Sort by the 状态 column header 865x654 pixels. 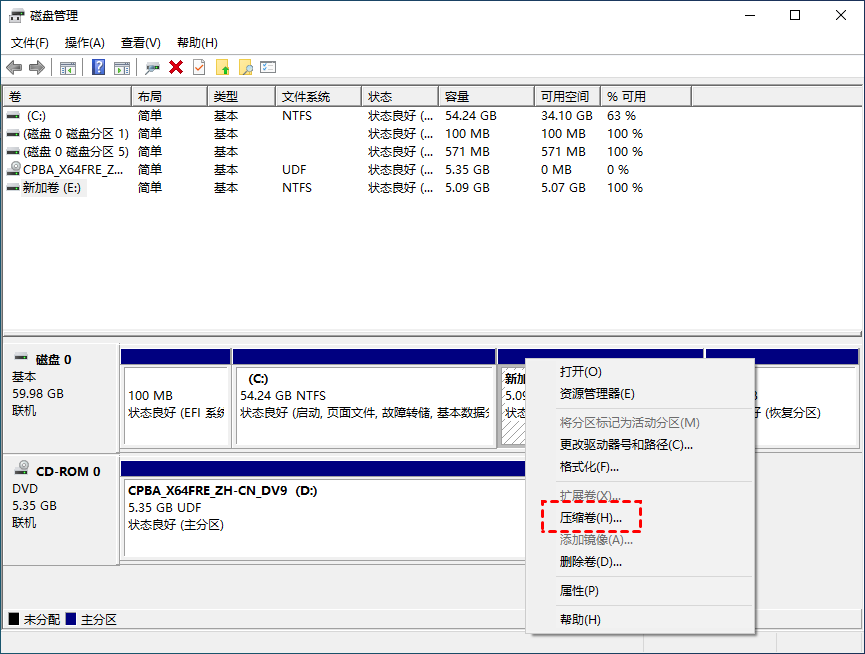tap(400, 97)
